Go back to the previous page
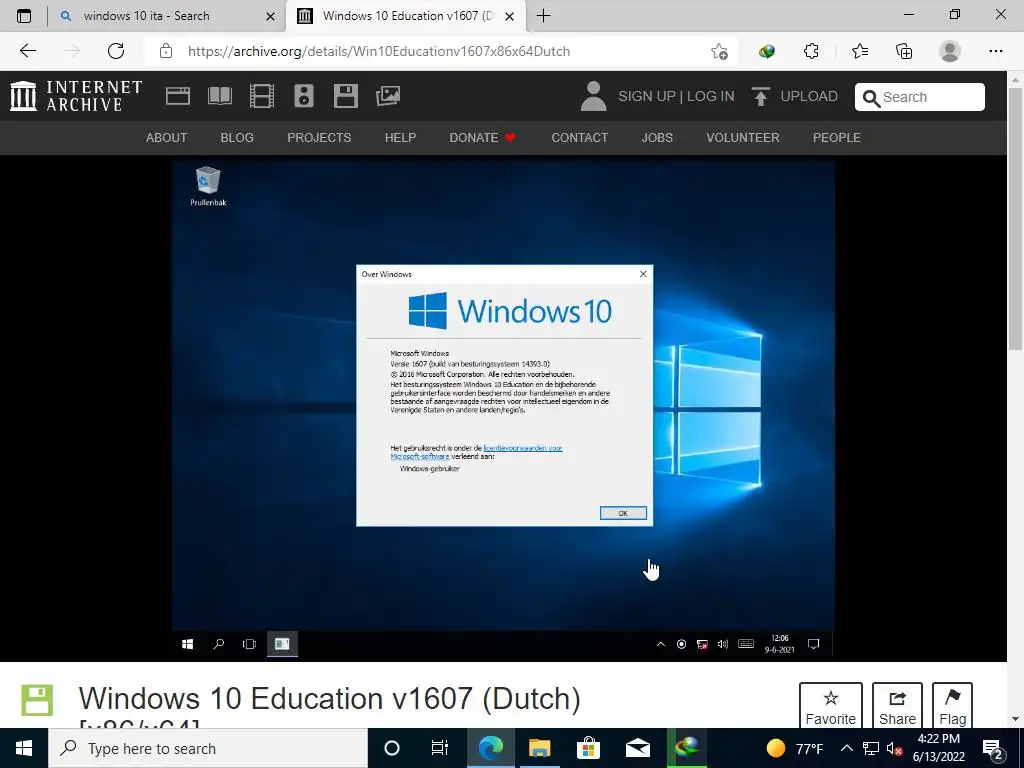The height and width of the screenshot is (768, 1024). pos(27,51)
